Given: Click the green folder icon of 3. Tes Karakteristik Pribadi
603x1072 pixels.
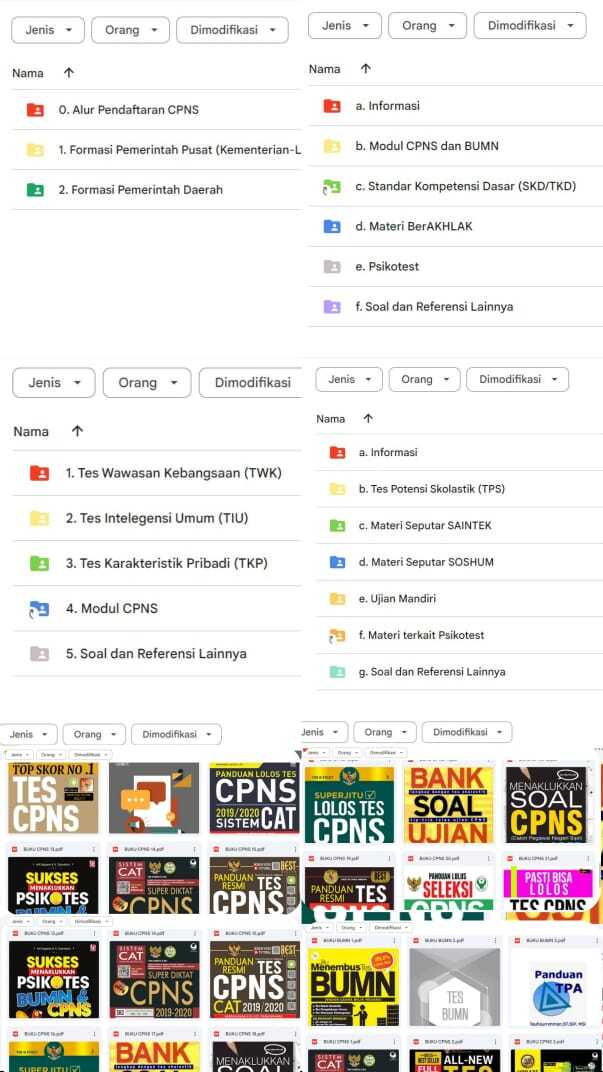Looking at the screenshot, I should [x=40, y=563].
